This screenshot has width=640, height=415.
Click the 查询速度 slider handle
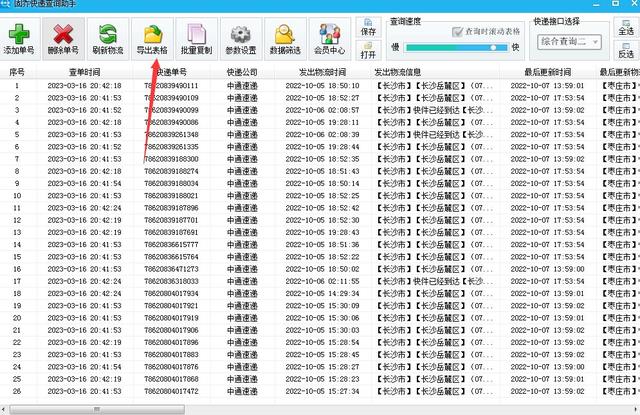click(493, 47)
